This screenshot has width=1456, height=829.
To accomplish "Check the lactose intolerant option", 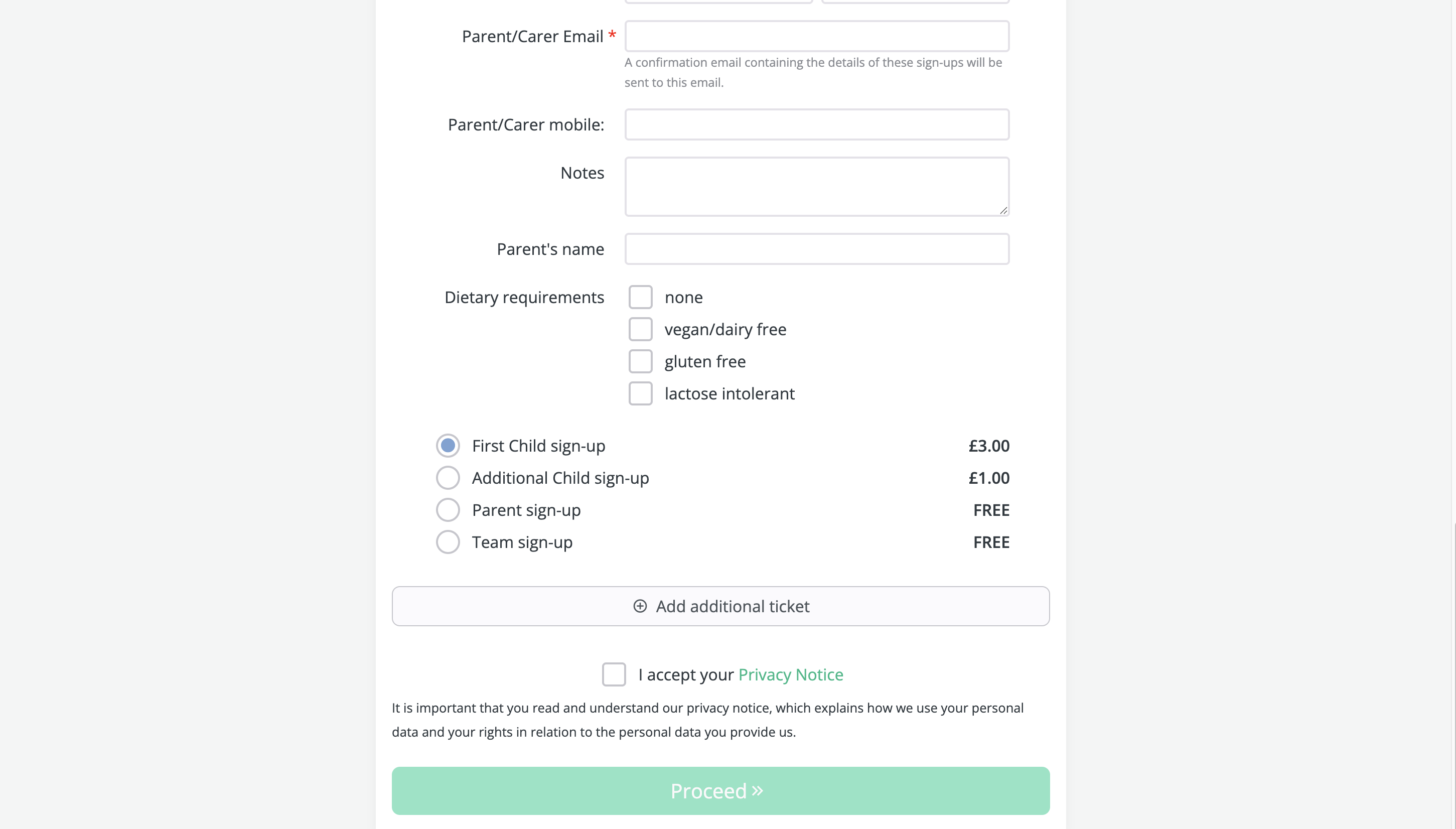I will click(640, 393).
